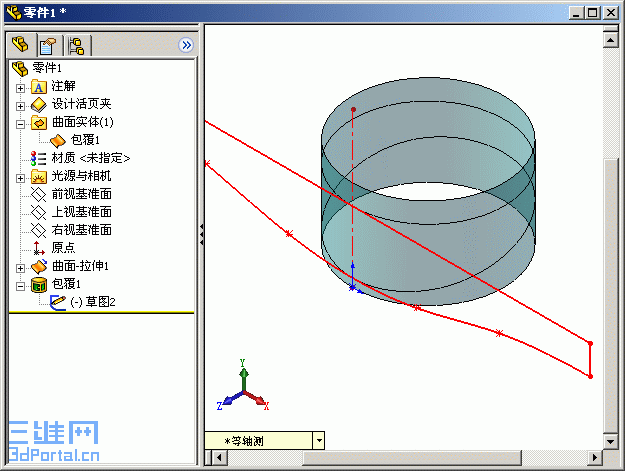This screenshot has height=471, width=625.
Task: Click the horizontal scrollbar right arrow
Action: coord(595,457)
